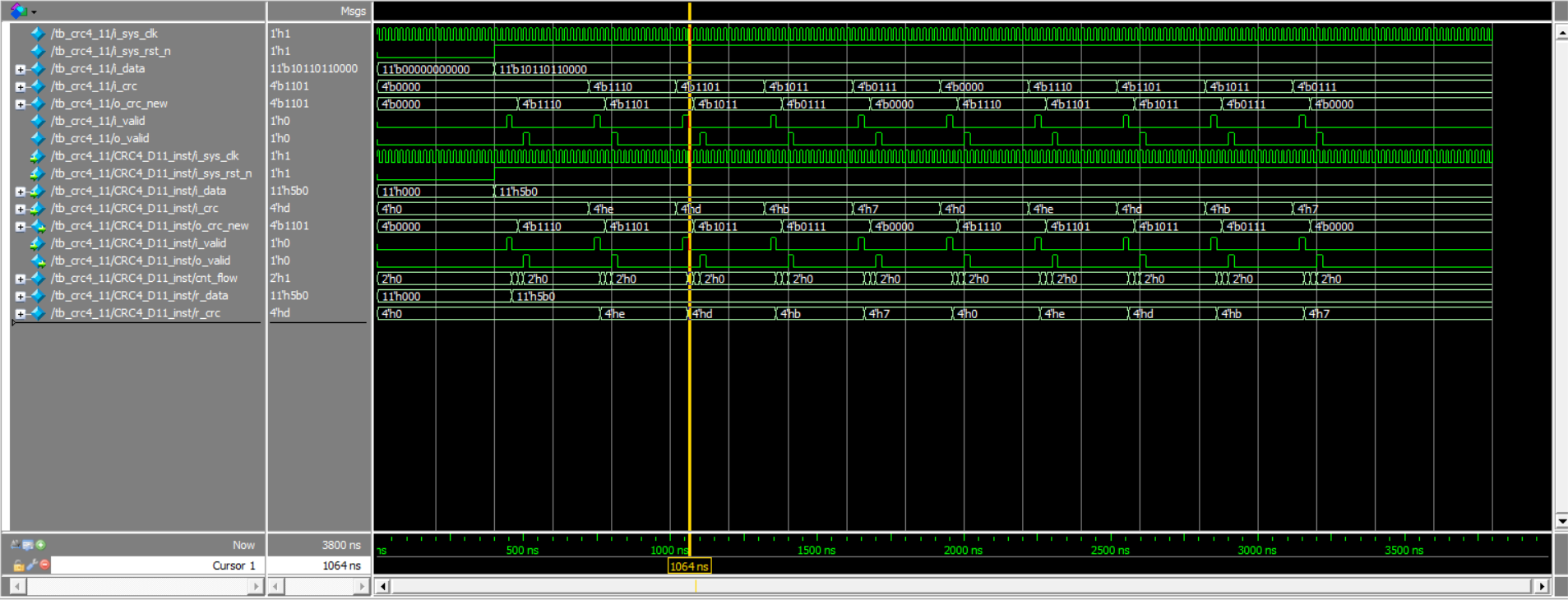The height and width of the screenshot is (600, 1568).
Task: Click the signal icon of /tb_crc4_11/i_sys_clk
Action: click(x=38, y=34)
